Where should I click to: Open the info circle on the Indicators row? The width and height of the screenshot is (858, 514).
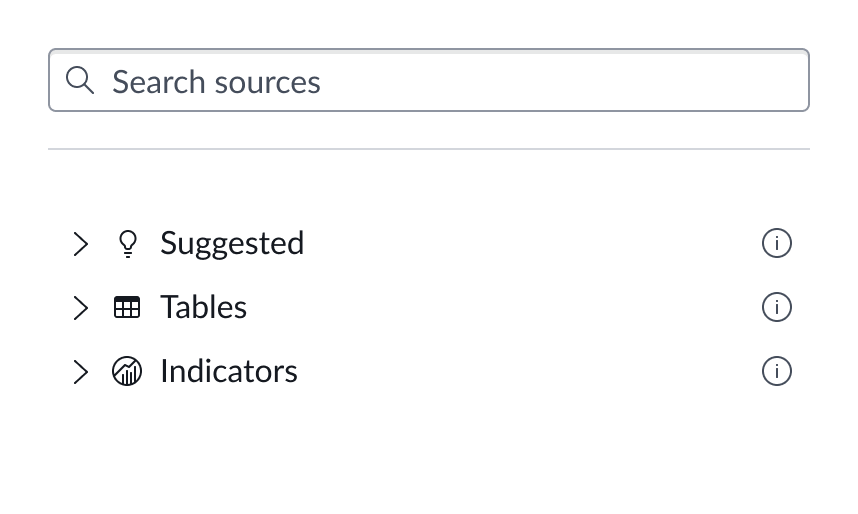pos(777,372)
